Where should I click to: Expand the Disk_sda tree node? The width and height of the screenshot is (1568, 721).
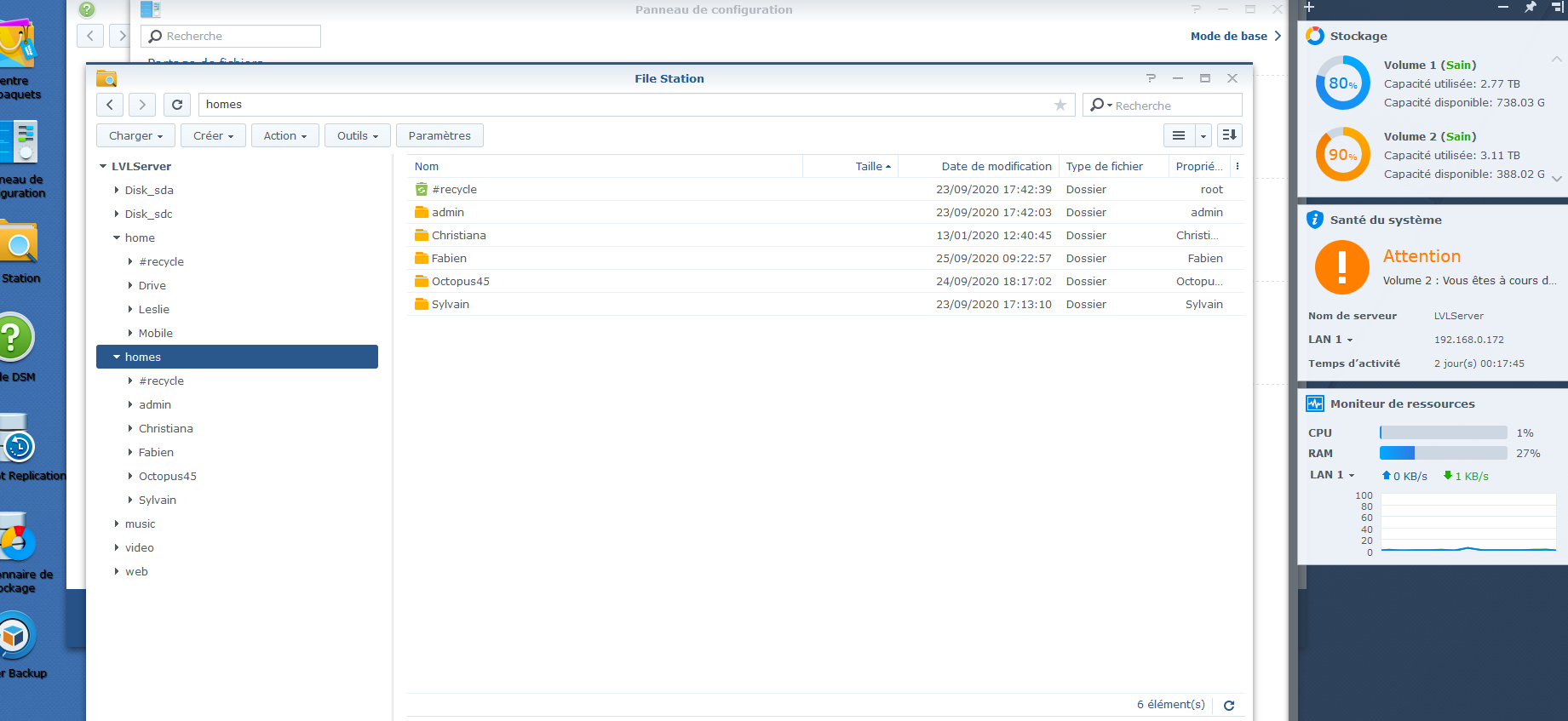pos(117,190)
